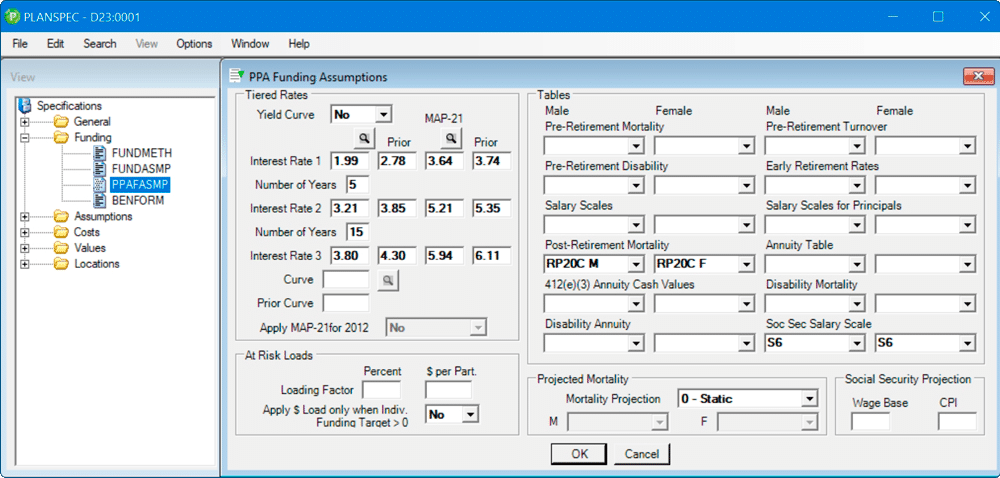This screenshot has width=1000, height=478.
Task: Click the Curve lookup magnifier icon
Action: pos(388,280)
